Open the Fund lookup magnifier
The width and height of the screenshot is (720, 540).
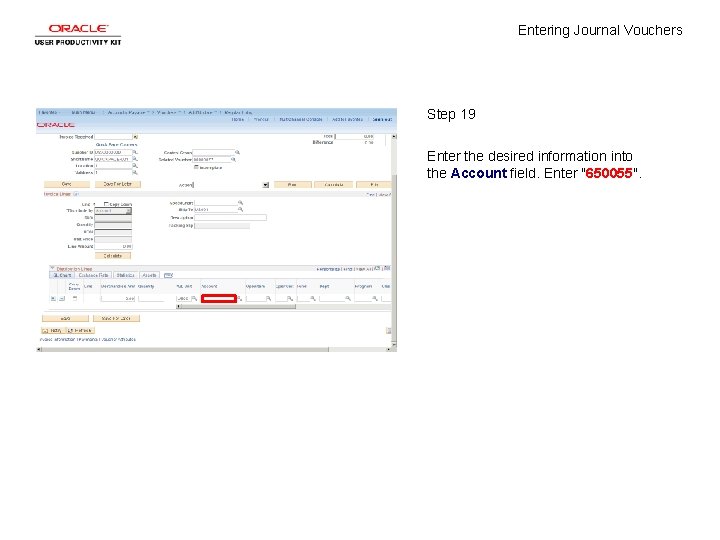pyautogui.click(x=313, y=298)
